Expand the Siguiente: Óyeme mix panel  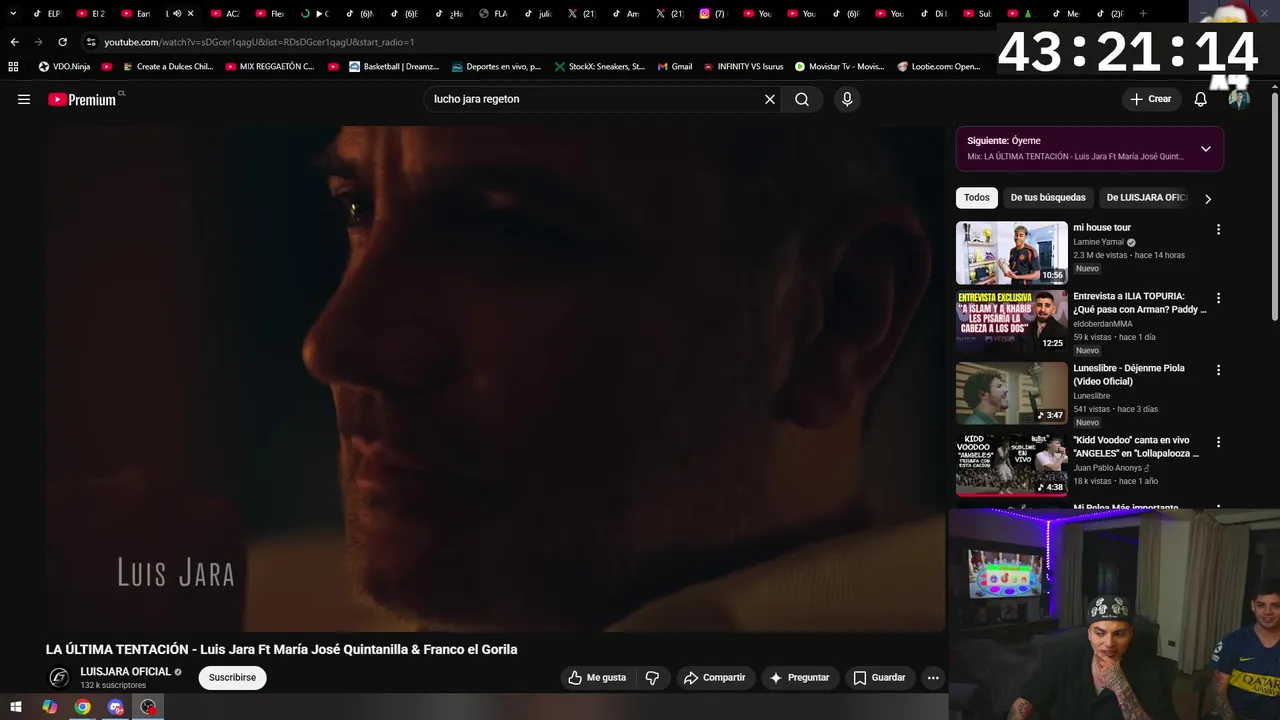[x=1206, y=149]
